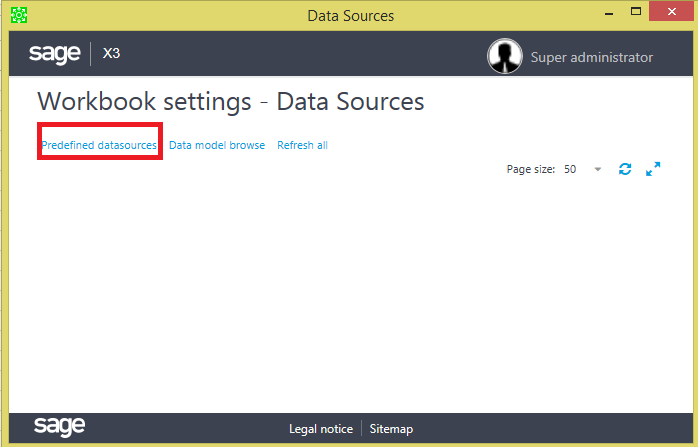This screenshot has width=698, height=447.
Task: Click the blue refresh arrows icon
Action: [x=625, y=169]
